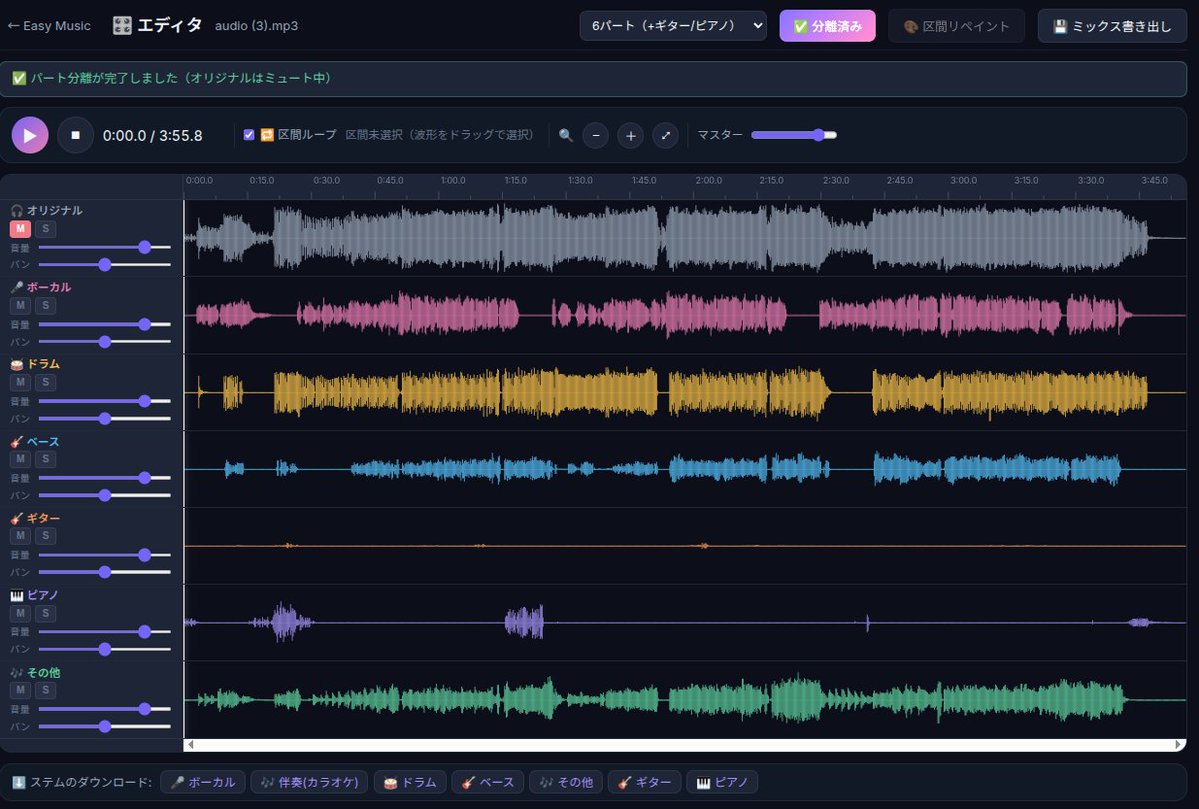Click the fit-to-view arrows icon
The width and height of the screenshot is (1199, 809).
(665, 135)
